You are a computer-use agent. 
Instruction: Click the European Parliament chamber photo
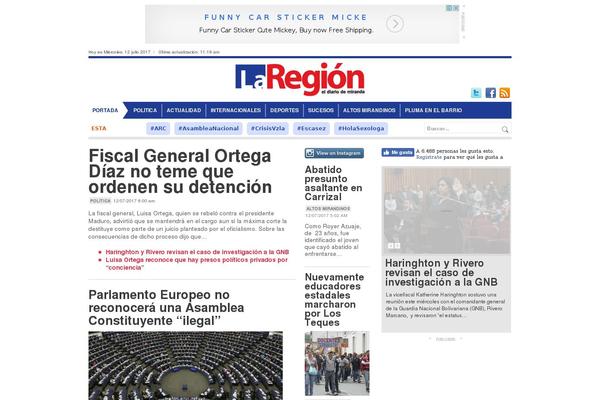click(186, 366)
